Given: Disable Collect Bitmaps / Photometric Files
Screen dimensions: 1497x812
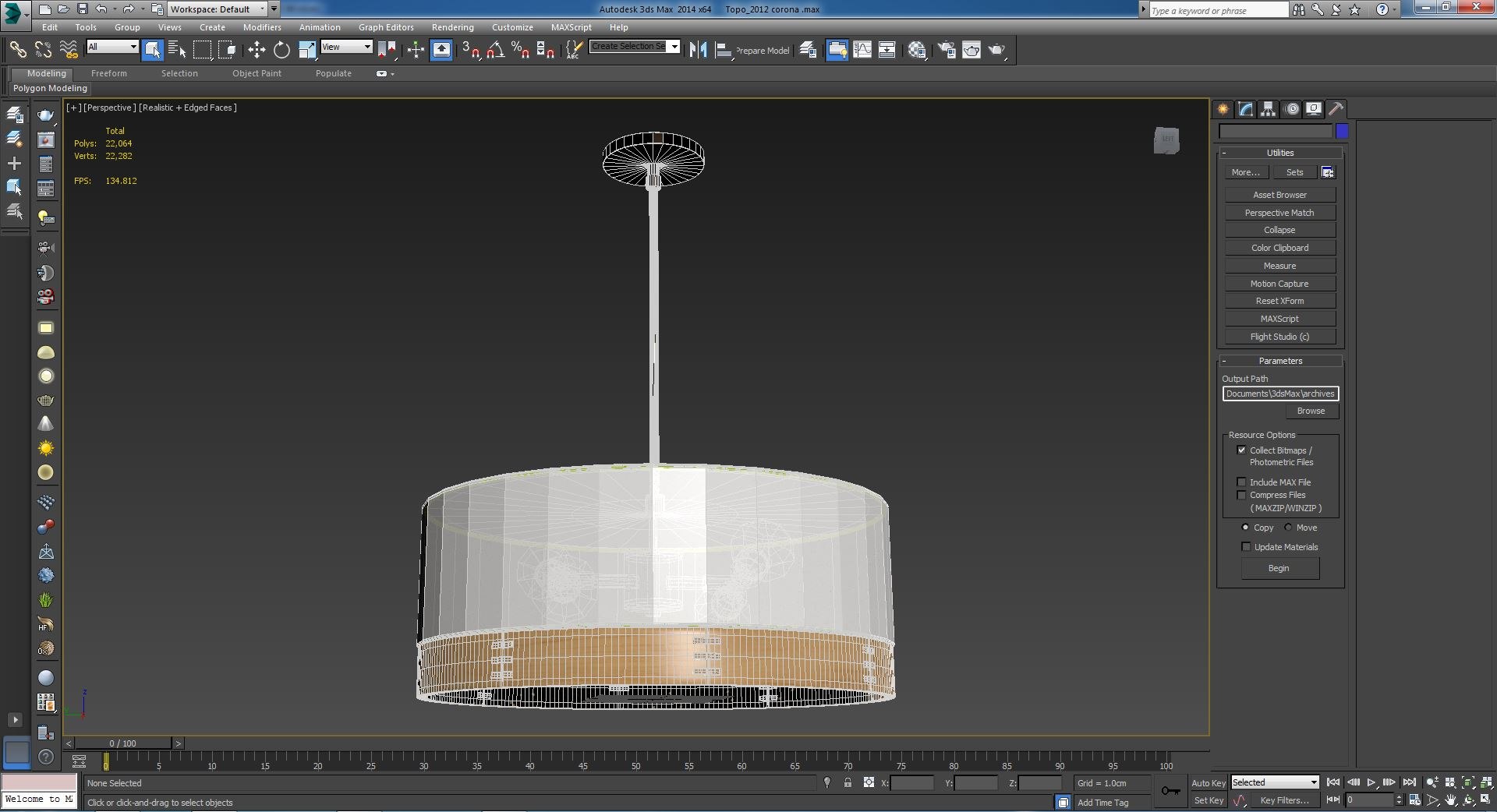Looking at the screenshot, I should click(x=1241, y=450).
